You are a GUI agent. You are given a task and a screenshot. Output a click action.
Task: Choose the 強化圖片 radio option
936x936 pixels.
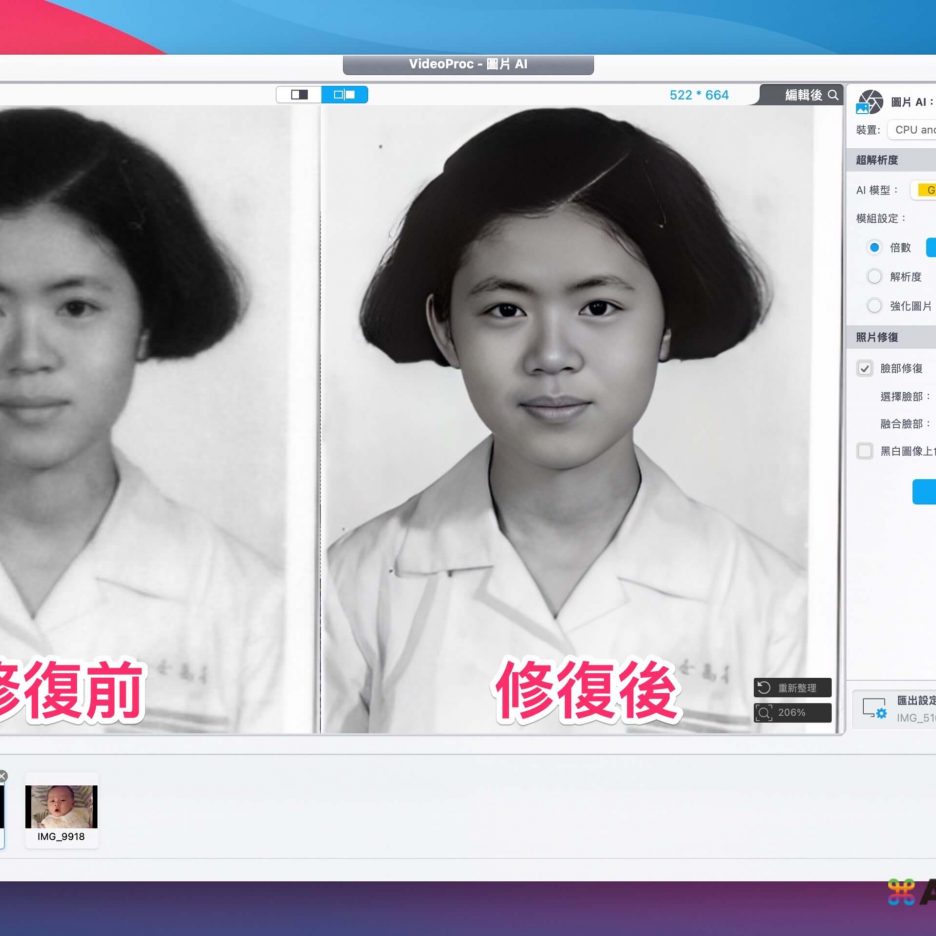pos(874,306)
